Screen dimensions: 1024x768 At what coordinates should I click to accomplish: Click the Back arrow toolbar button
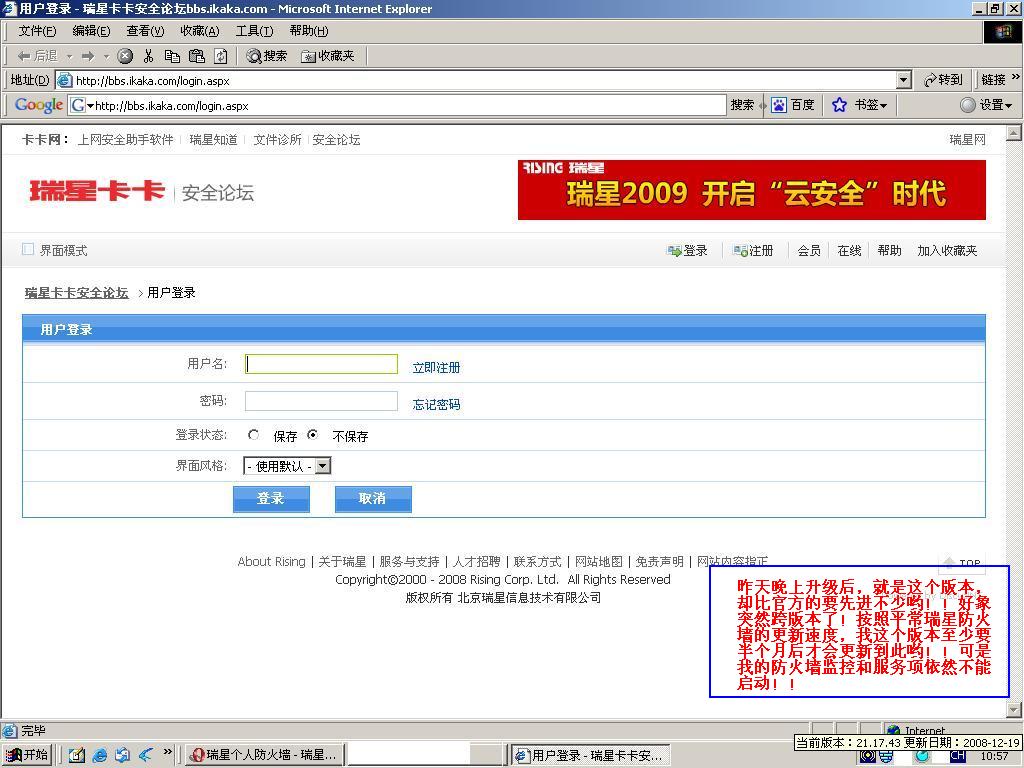point(37,56)
